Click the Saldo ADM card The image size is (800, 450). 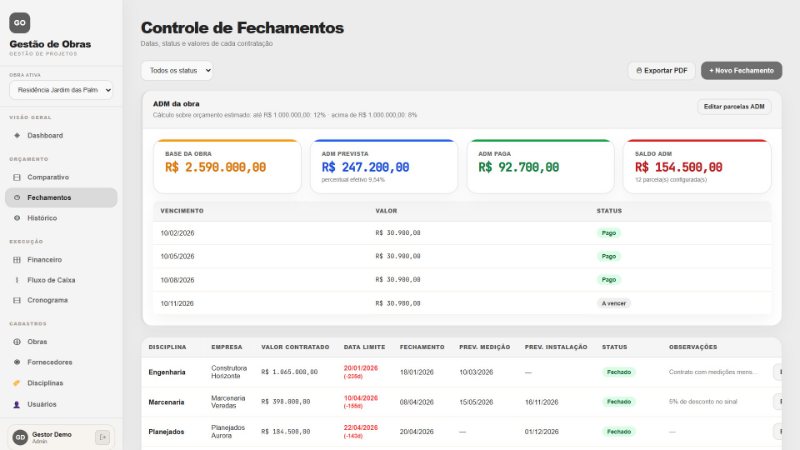pyautogui.click(x=697, y=166)
